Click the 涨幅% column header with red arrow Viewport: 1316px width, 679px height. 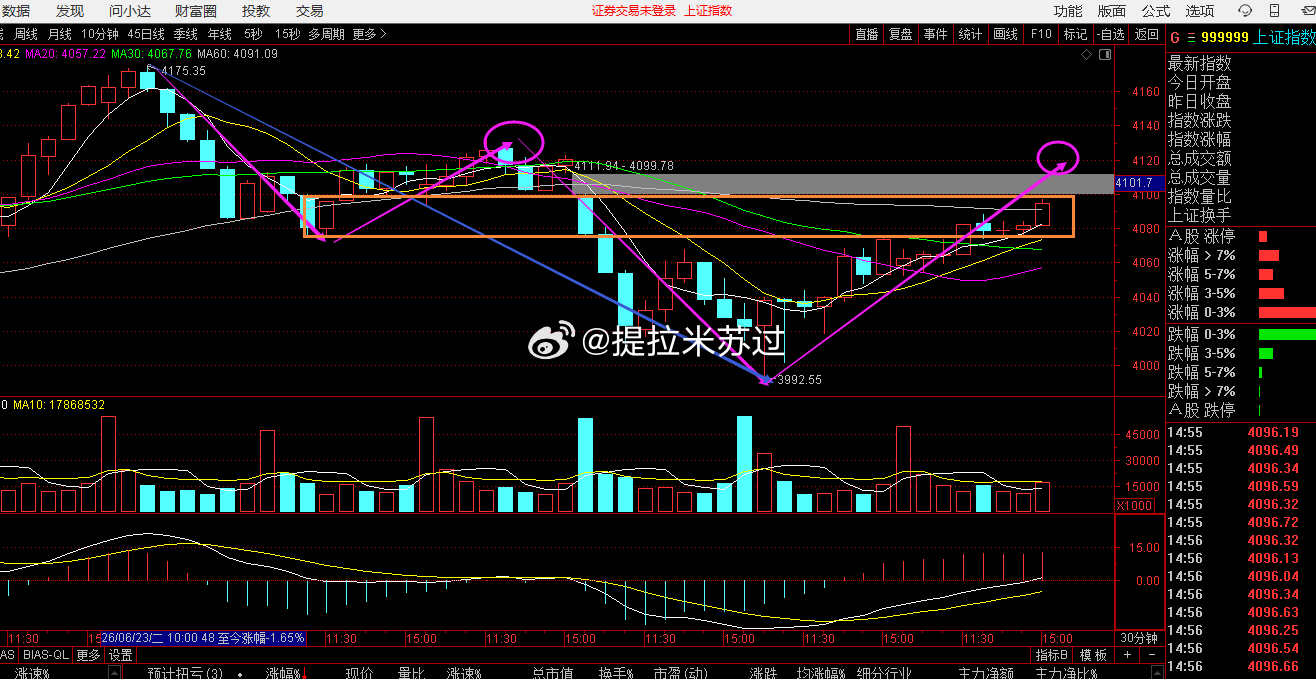pyautogui.click(x=286, y=673)
